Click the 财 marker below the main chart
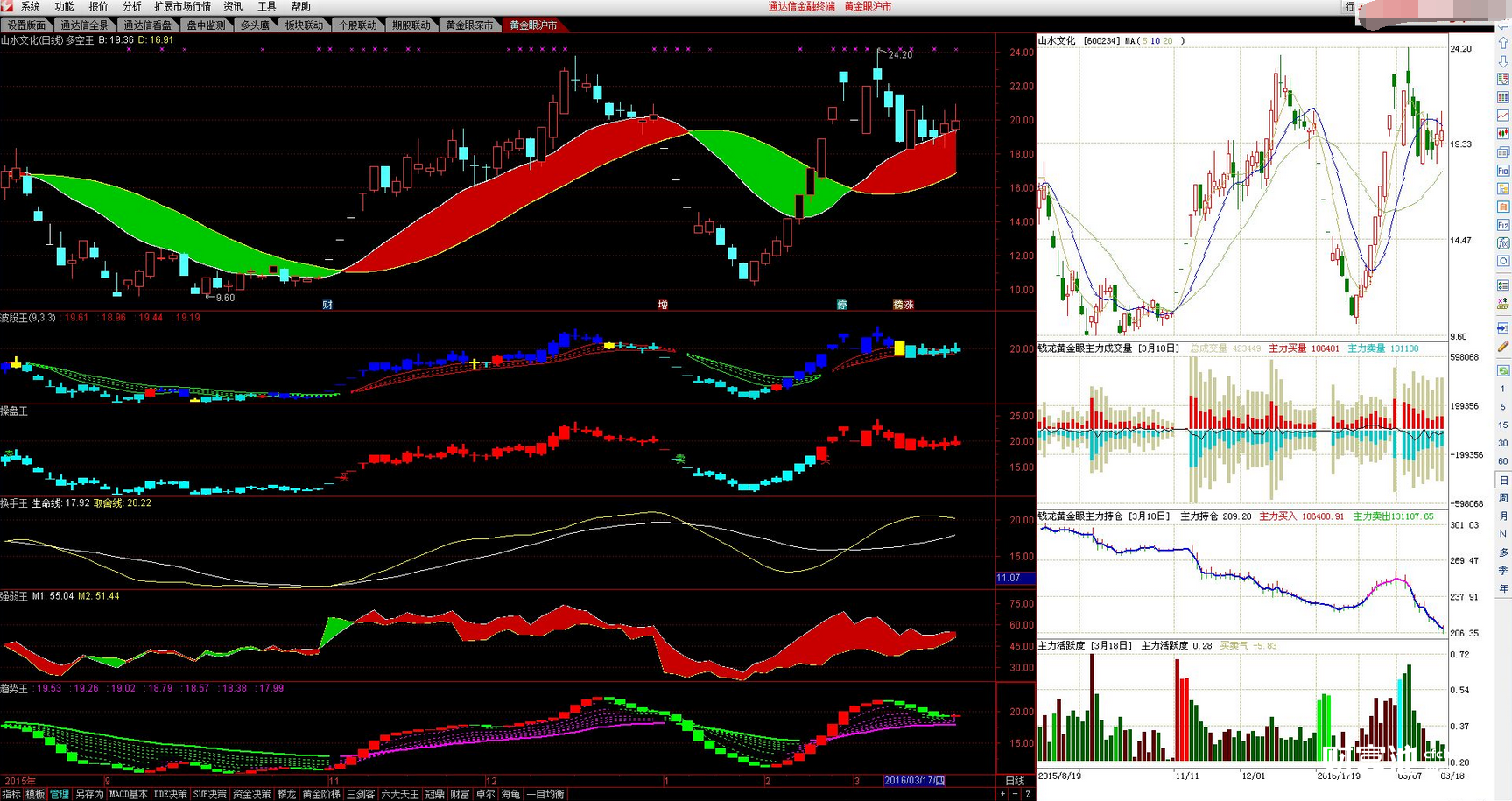 [327, 305]
